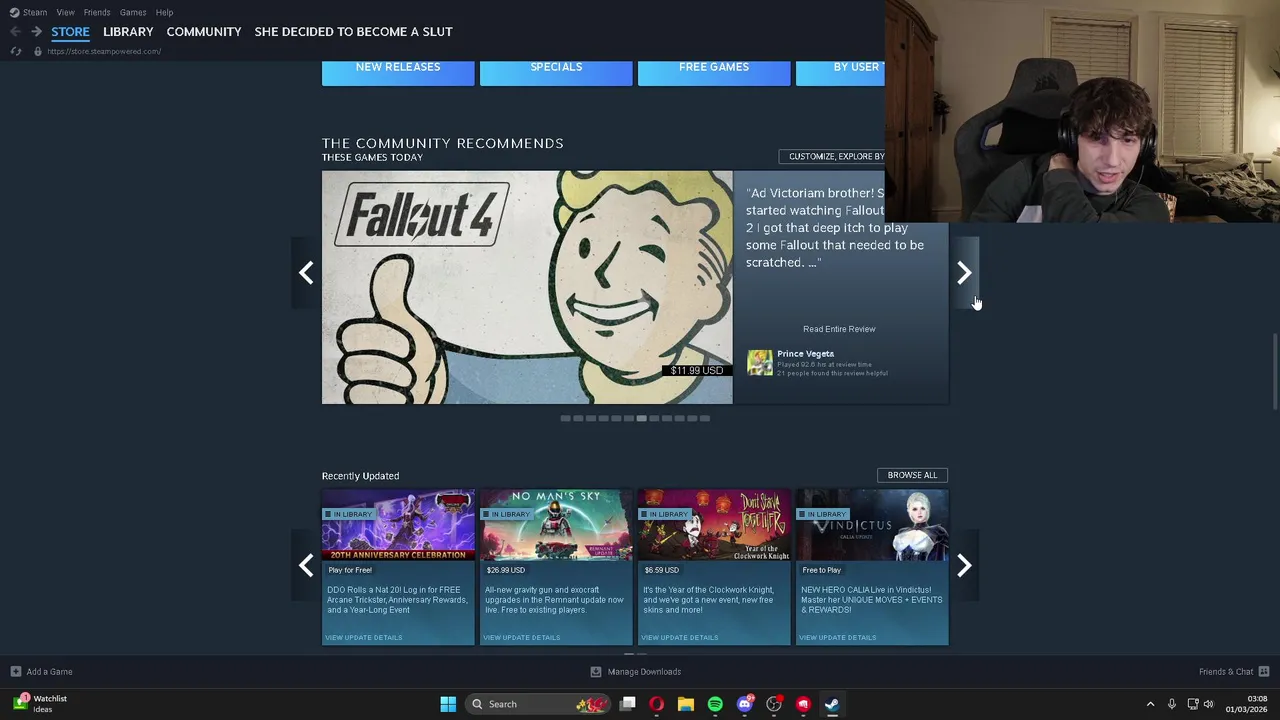Screen dimensions: 1280x720
Task: Open Manage Downloads
Action: point(636,672)
